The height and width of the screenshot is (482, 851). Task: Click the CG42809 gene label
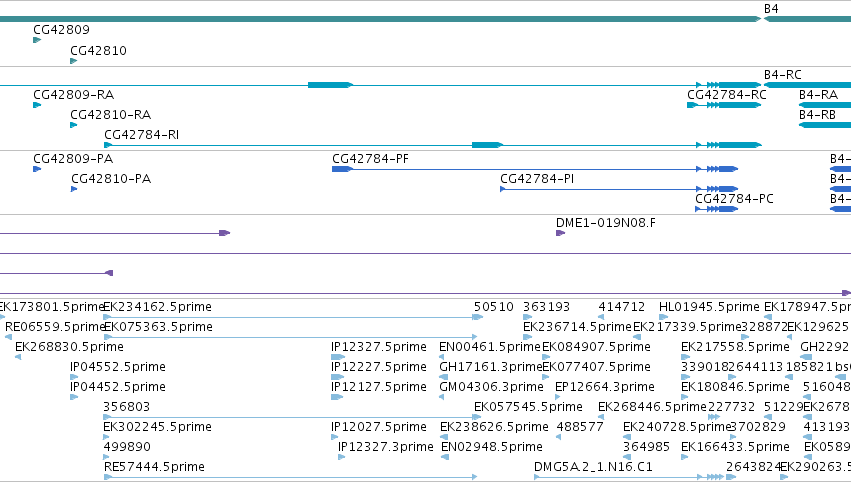click(61, 29)
